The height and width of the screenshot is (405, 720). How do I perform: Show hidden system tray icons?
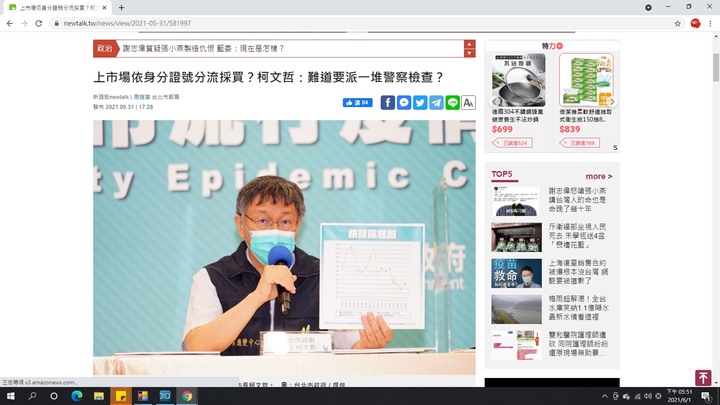[x=605, y=396]
